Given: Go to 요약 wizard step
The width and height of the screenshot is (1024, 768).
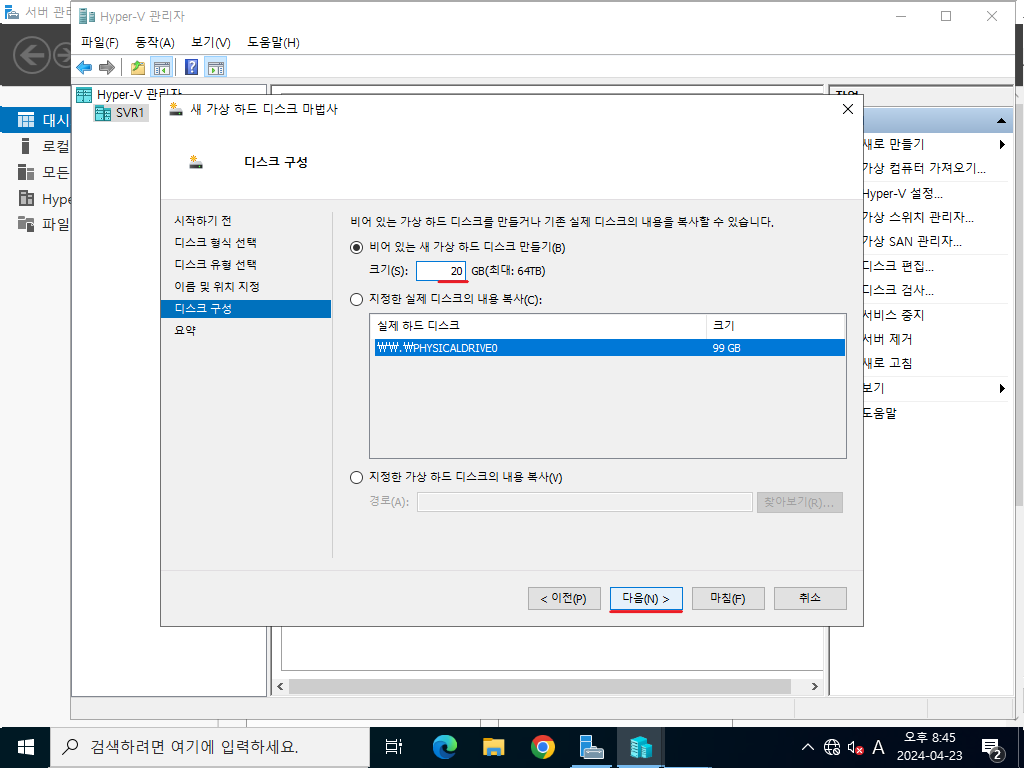Looking at the screenshot, I should tap(185, 330).
